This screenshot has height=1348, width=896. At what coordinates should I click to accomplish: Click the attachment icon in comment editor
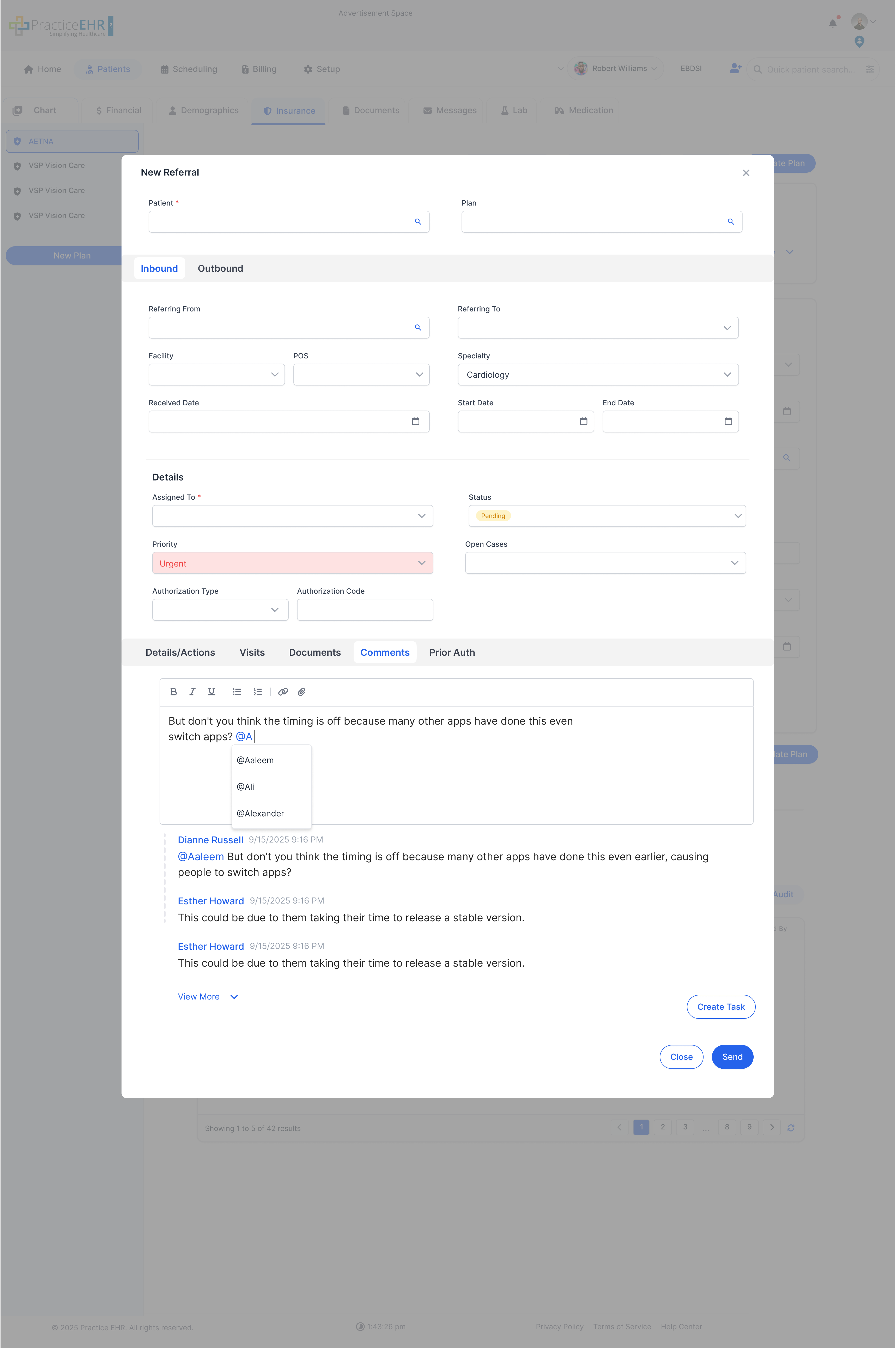[x=302, y=692]
